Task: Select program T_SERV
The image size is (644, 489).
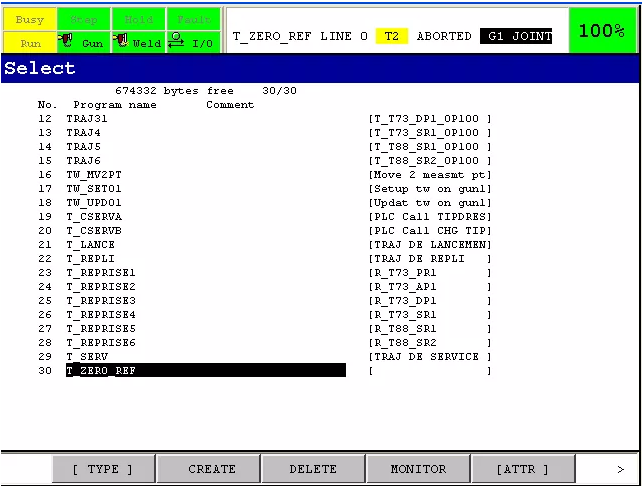Action: (x=87, y=356)
